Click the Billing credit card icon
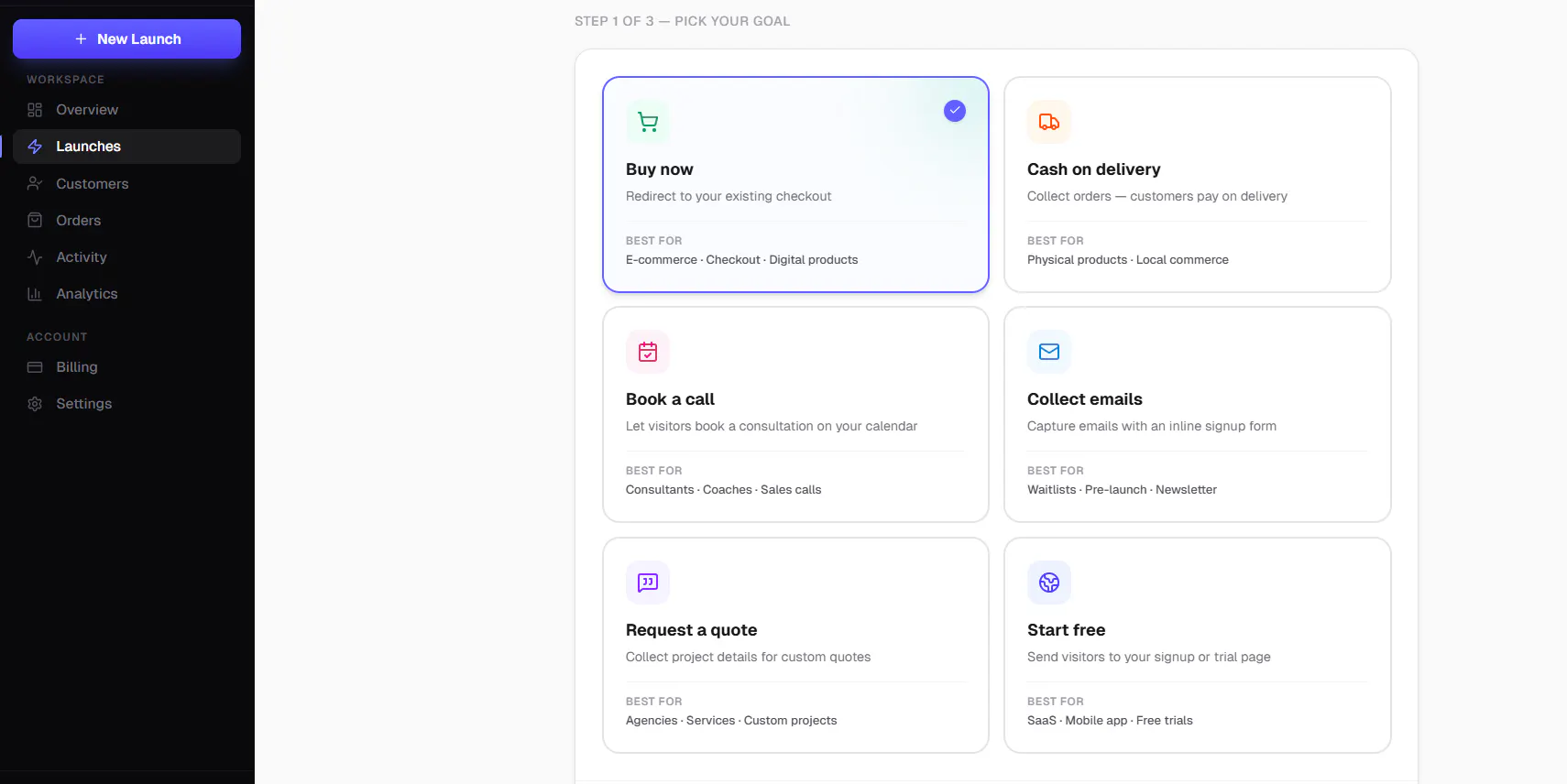The height and width of the screenshot is (784, 1567). point(35,367)
